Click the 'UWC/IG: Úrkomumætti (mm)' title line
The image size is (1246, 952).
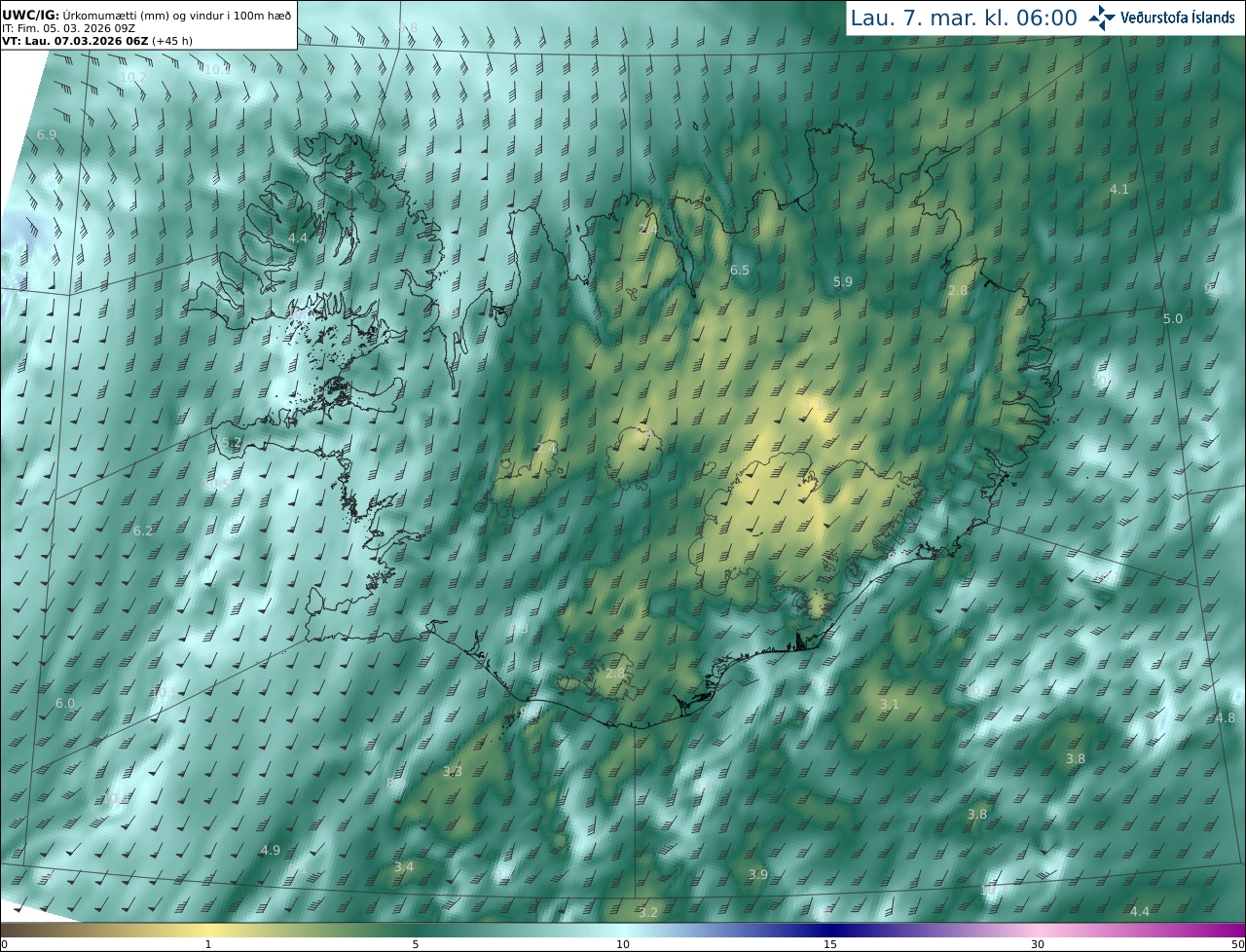[x=147, y=16]
